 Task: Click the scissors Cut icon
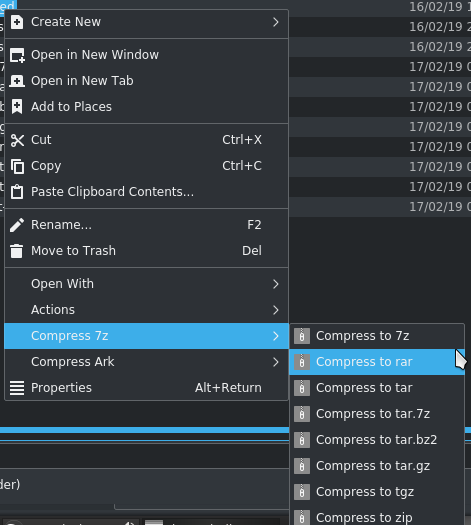(17, 140)
